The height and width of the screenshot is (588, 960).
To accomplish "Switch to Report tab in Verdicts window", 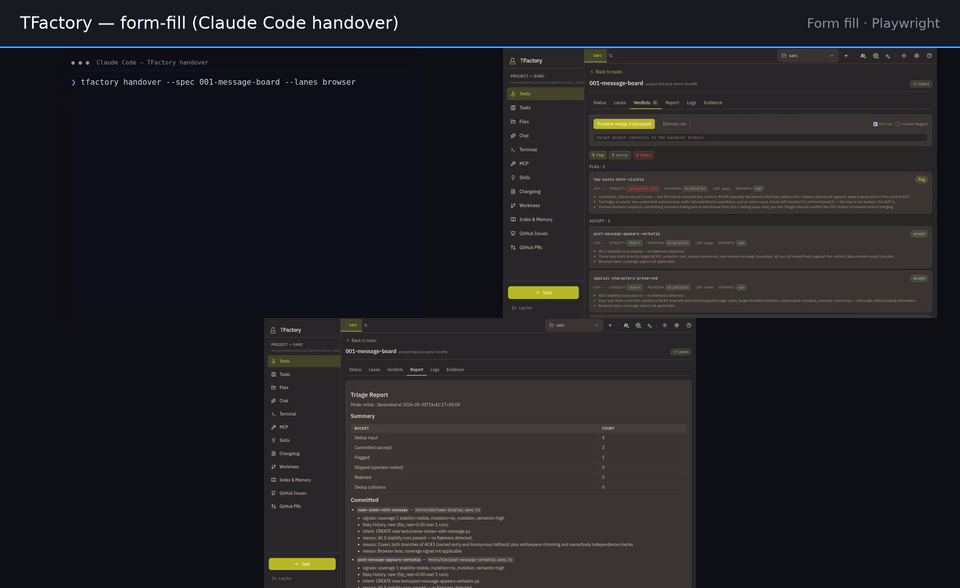I will coord(672,103).
